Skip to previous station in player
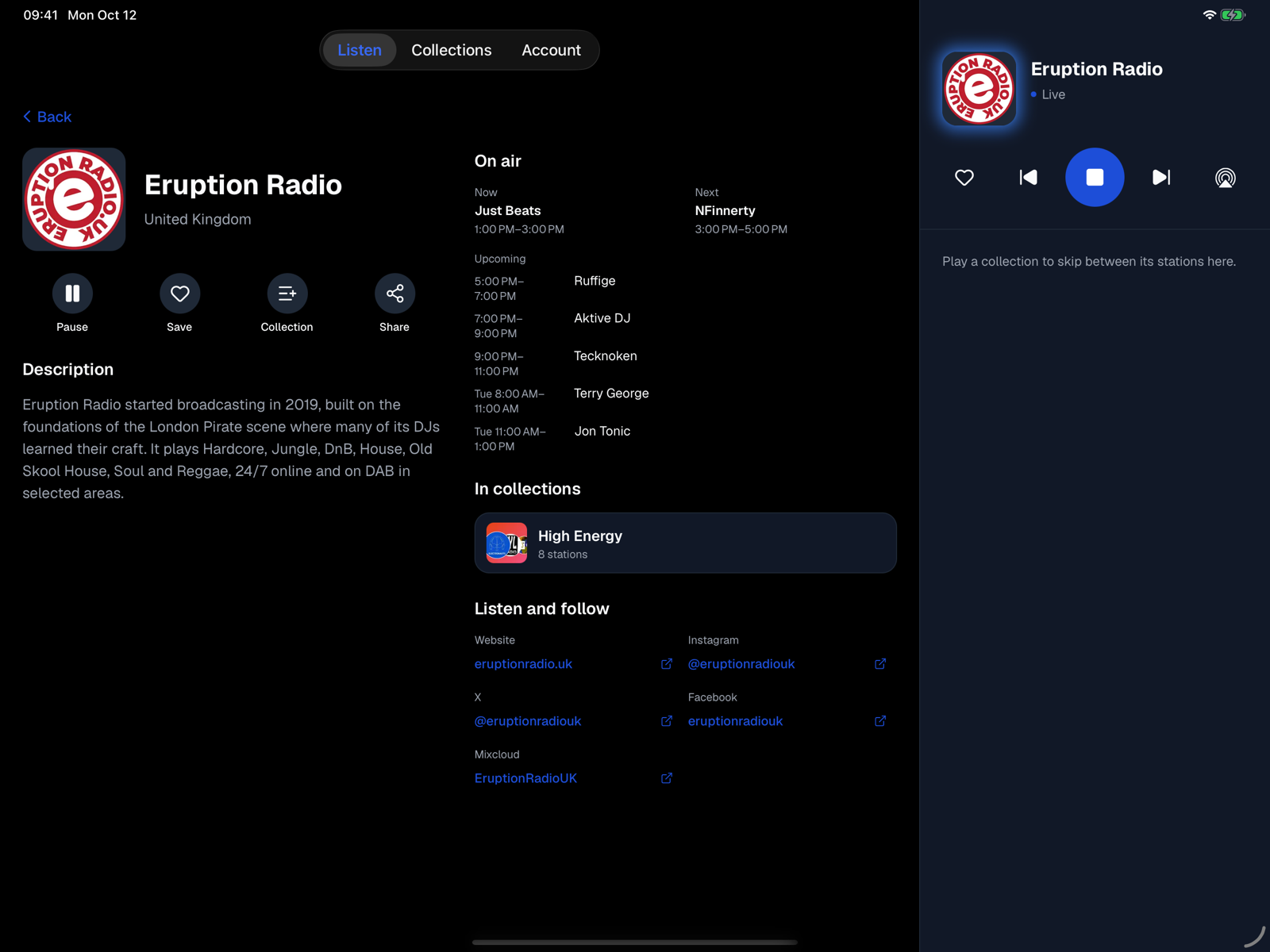Screen dimensions: 1270x952 (x=1029, y=177)
